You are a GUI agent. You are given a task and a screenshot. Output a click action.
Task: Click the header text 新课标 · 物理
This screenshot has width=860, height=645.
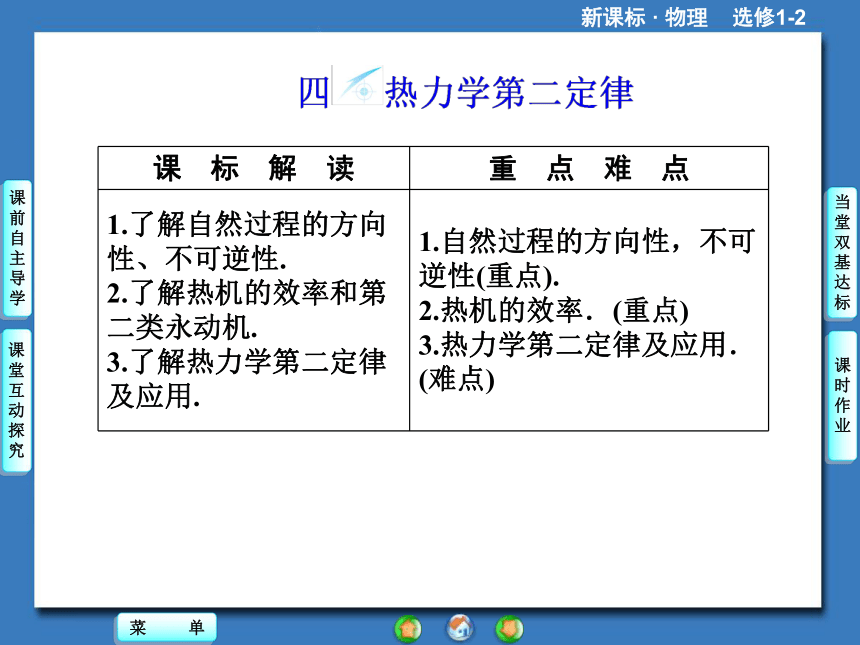[x=644, y=17]
